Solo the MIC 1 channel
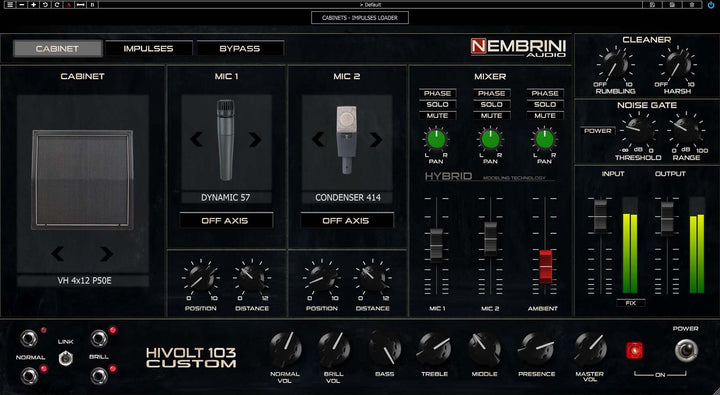The height and width of the screenshot is (395, 720). 437,104
